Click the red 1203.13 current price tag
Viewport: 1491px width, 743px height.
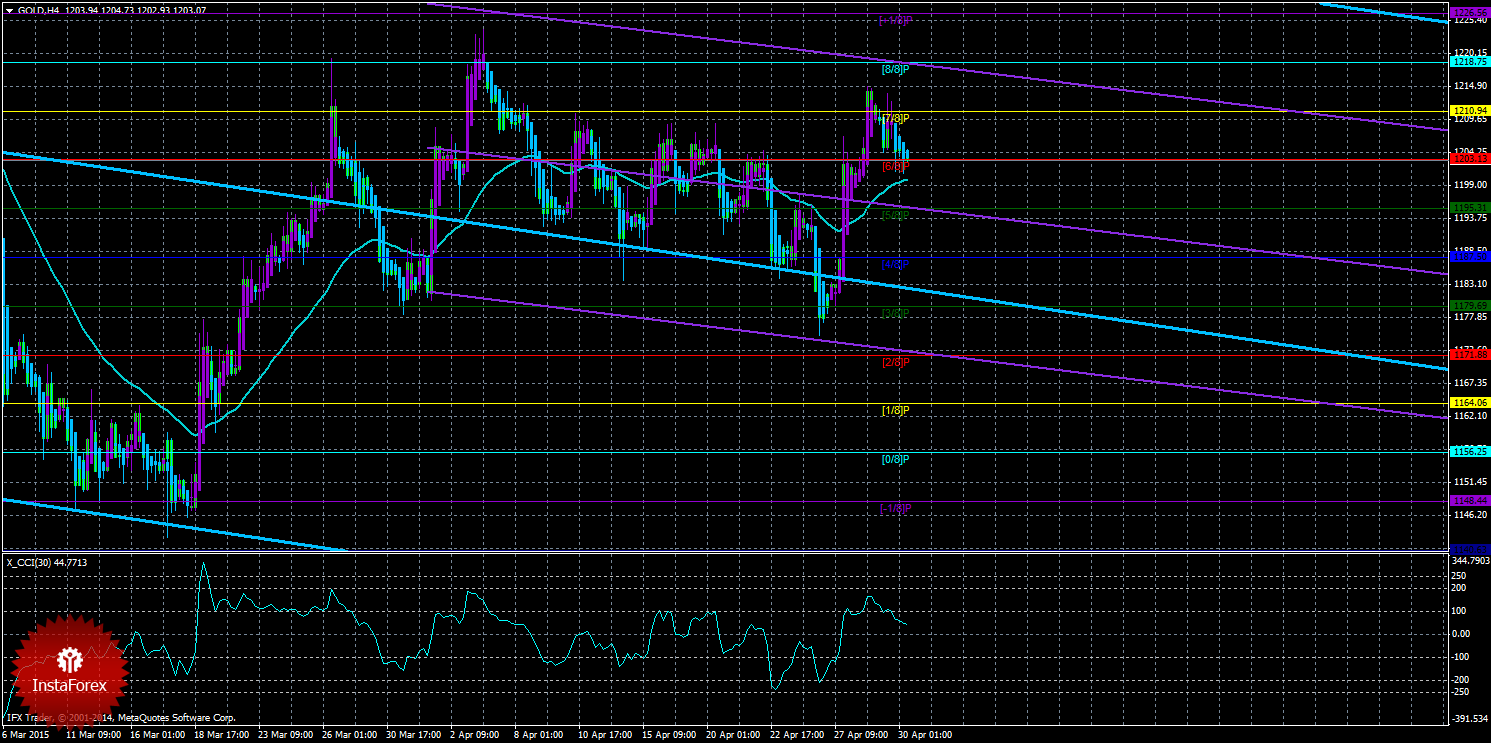pos(1470,159)
